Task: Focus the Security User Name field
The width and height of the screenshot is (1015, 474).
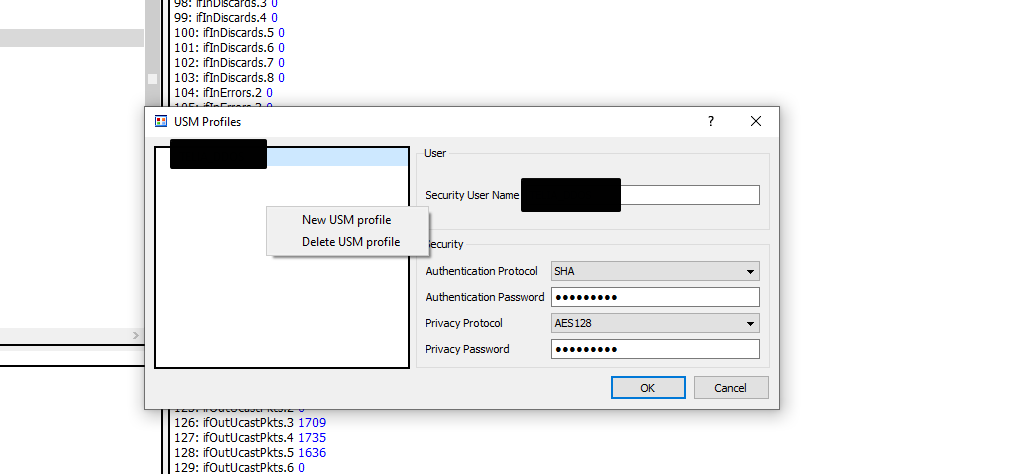Action: click(x=689, y=195)
